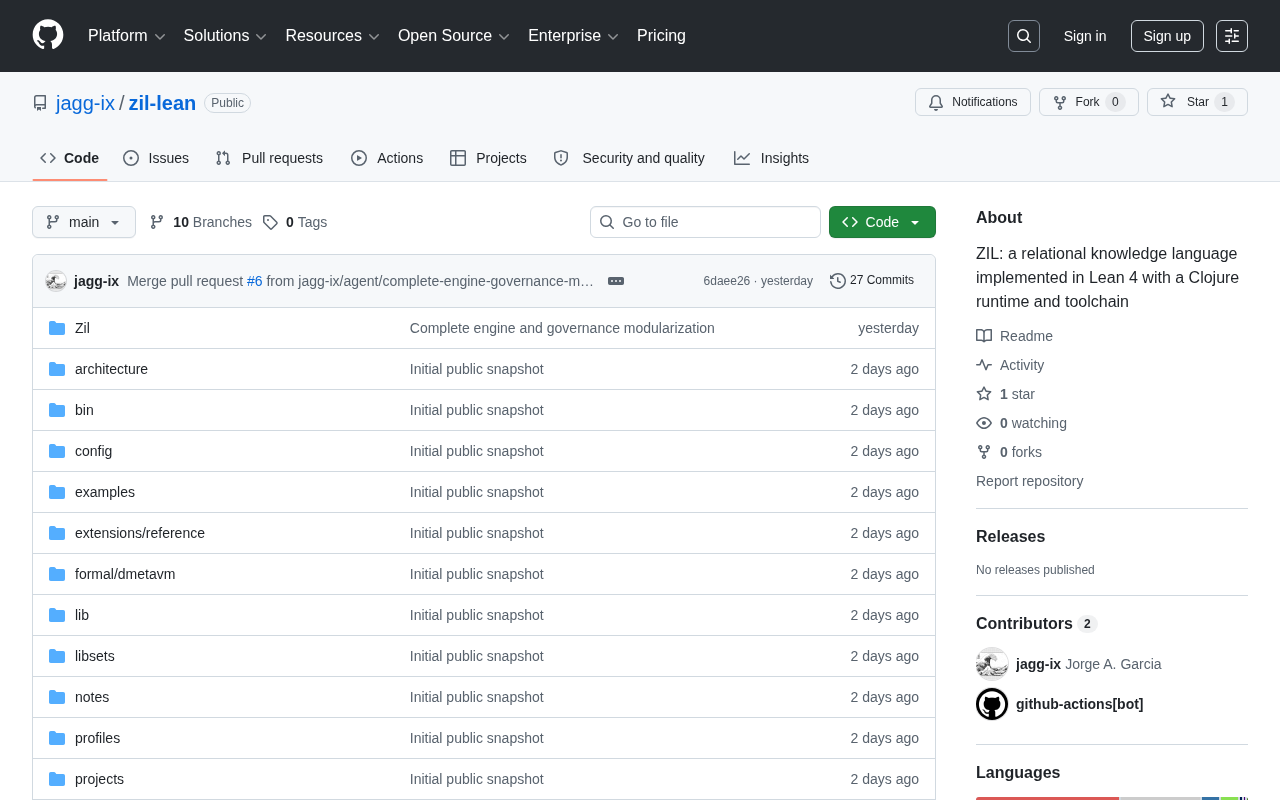Open the search magnifier button

(x=1024, y=36)
